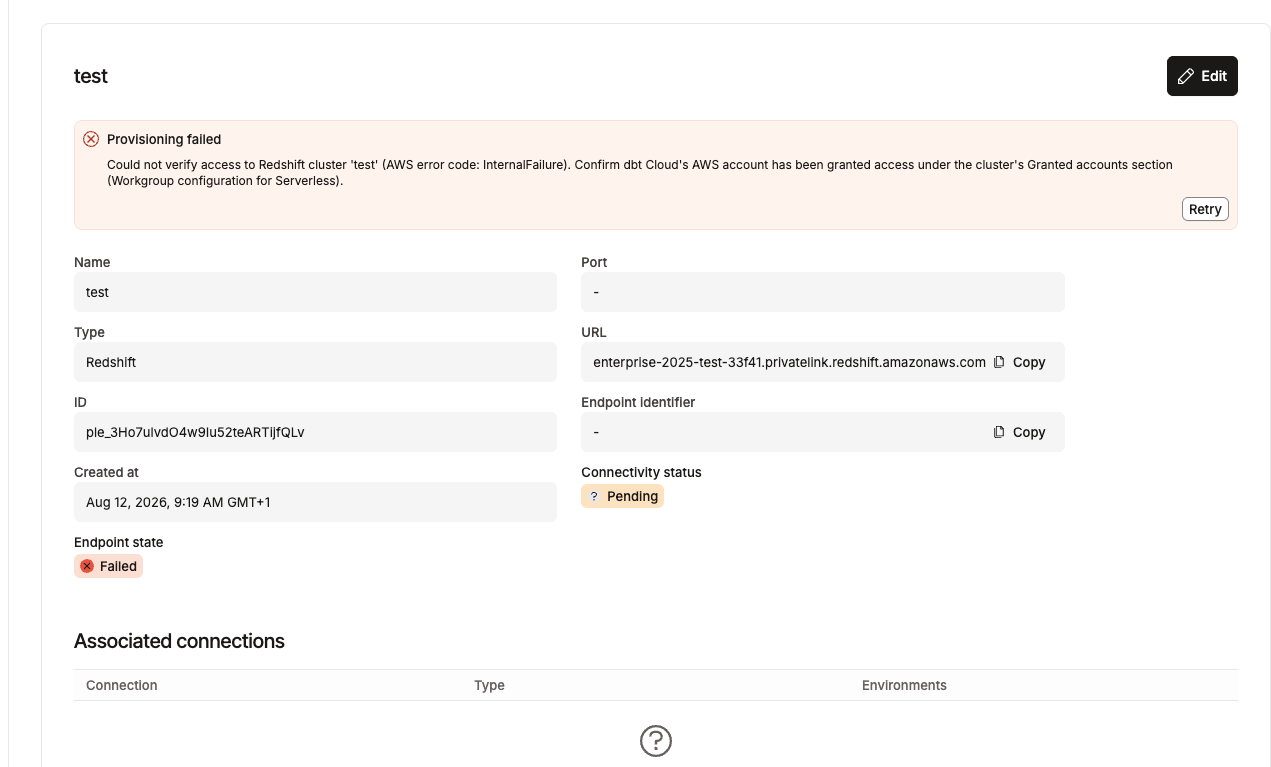This screenshot has width=1271, height=767.
Task: Click the Type field showing Redshift
Action: click(315, 362)
